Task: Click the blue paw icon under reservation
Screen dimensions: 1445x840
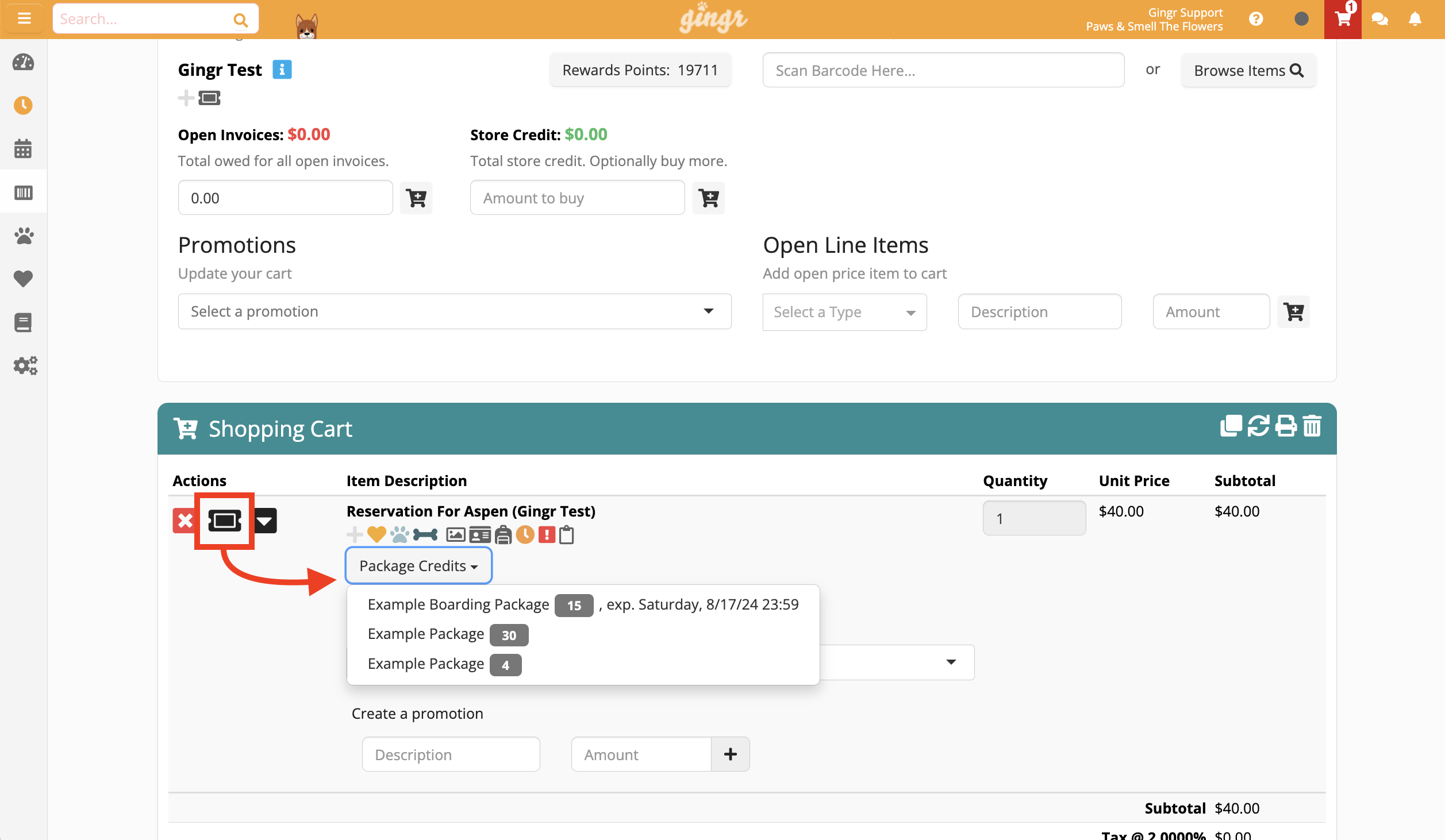Action: tap(399, 534)
